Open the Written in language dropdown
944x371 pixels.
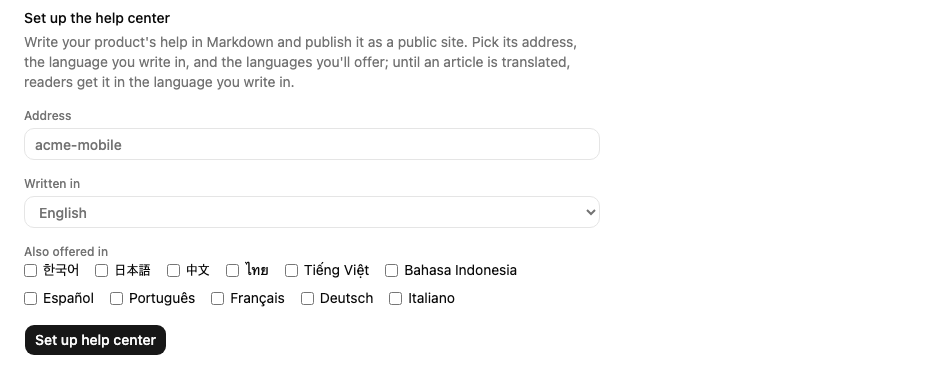[312, 213]
